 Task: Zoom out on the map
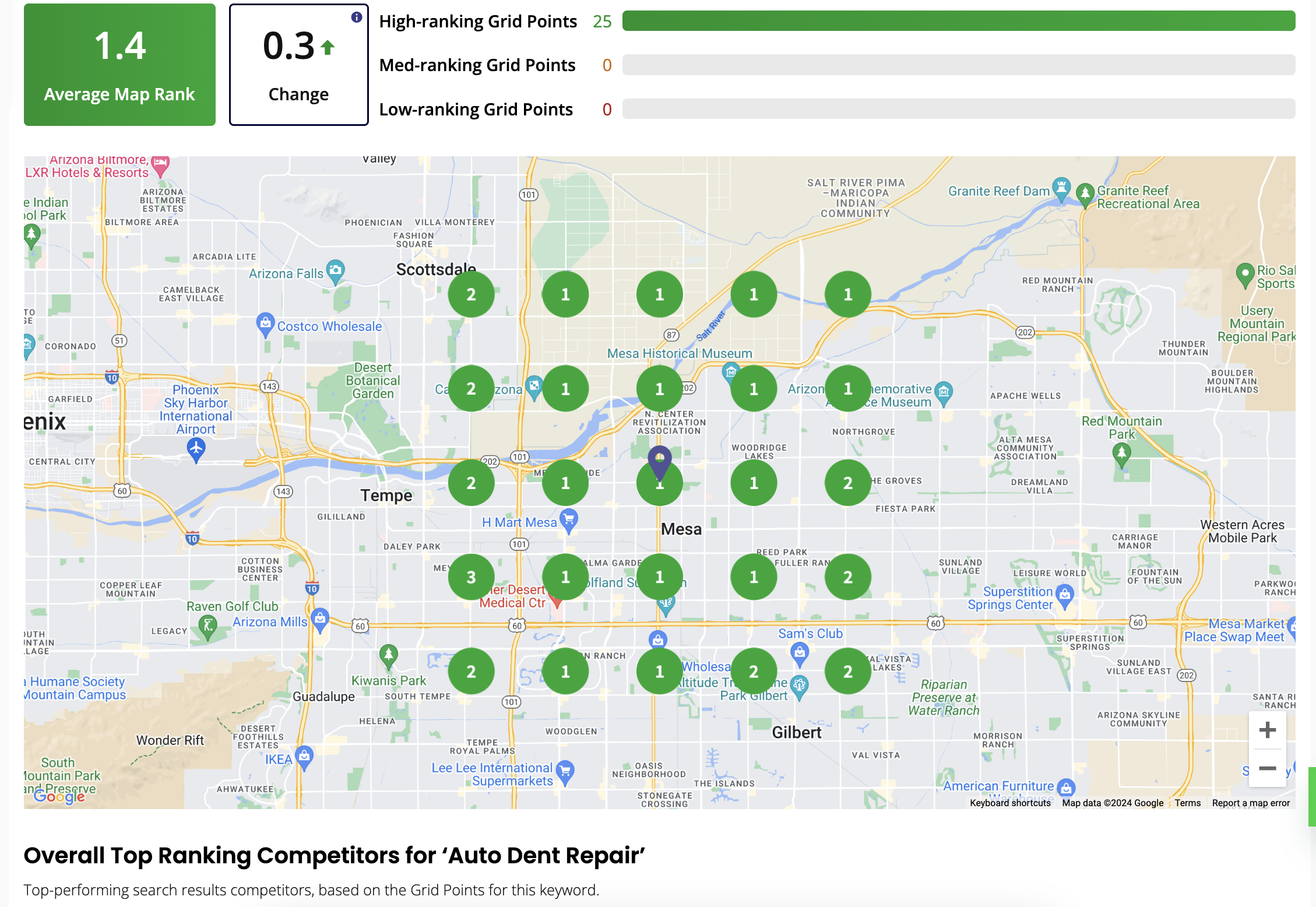coord(1267,768)
